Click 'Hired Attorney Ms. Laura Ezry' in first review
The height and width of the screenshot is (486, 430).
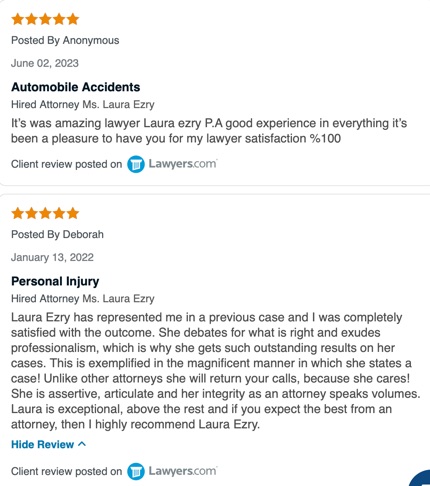[83, 105]
